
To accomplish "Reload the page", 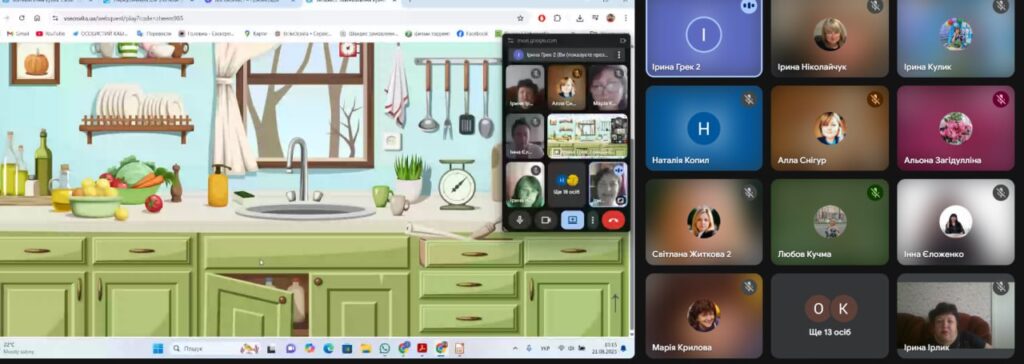I will pyautogui.click(x=22, y=18).
